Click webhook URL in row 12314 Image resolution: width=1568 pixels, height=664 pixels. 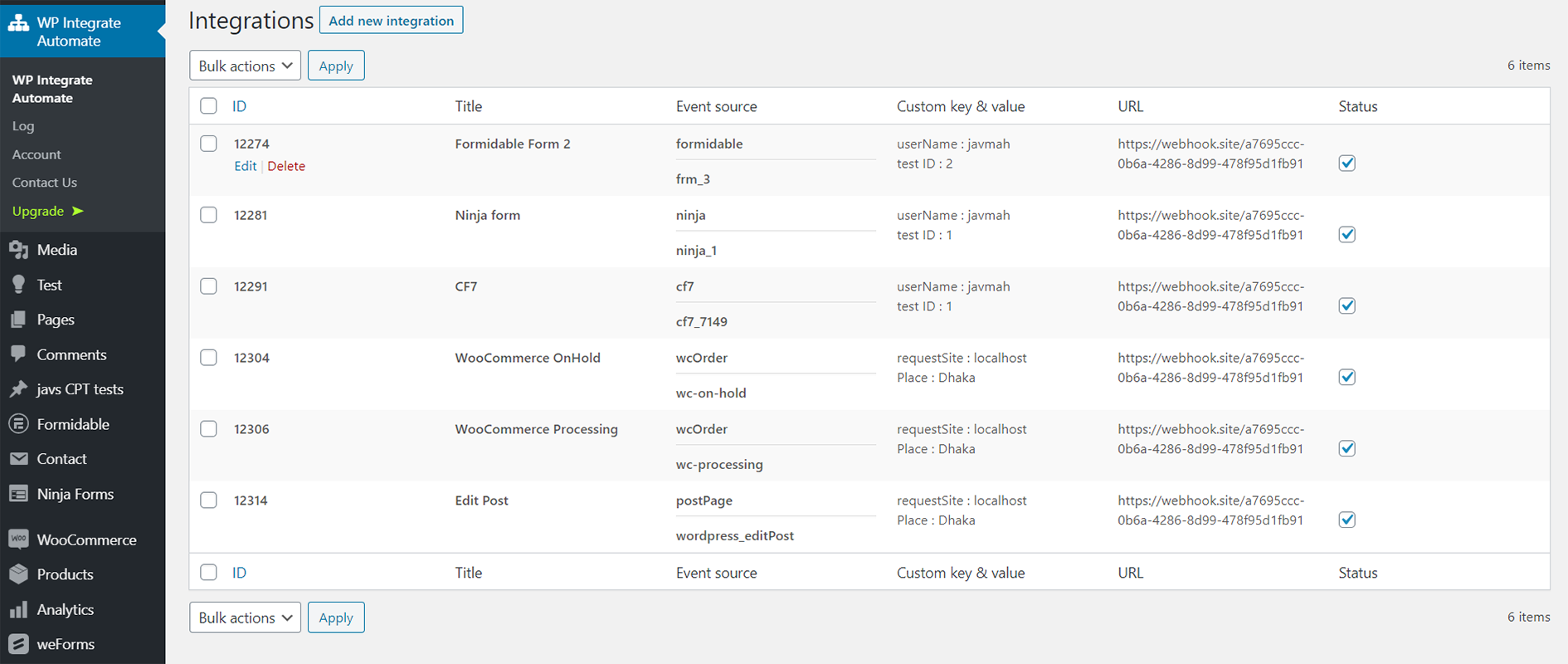point(1210,510)
